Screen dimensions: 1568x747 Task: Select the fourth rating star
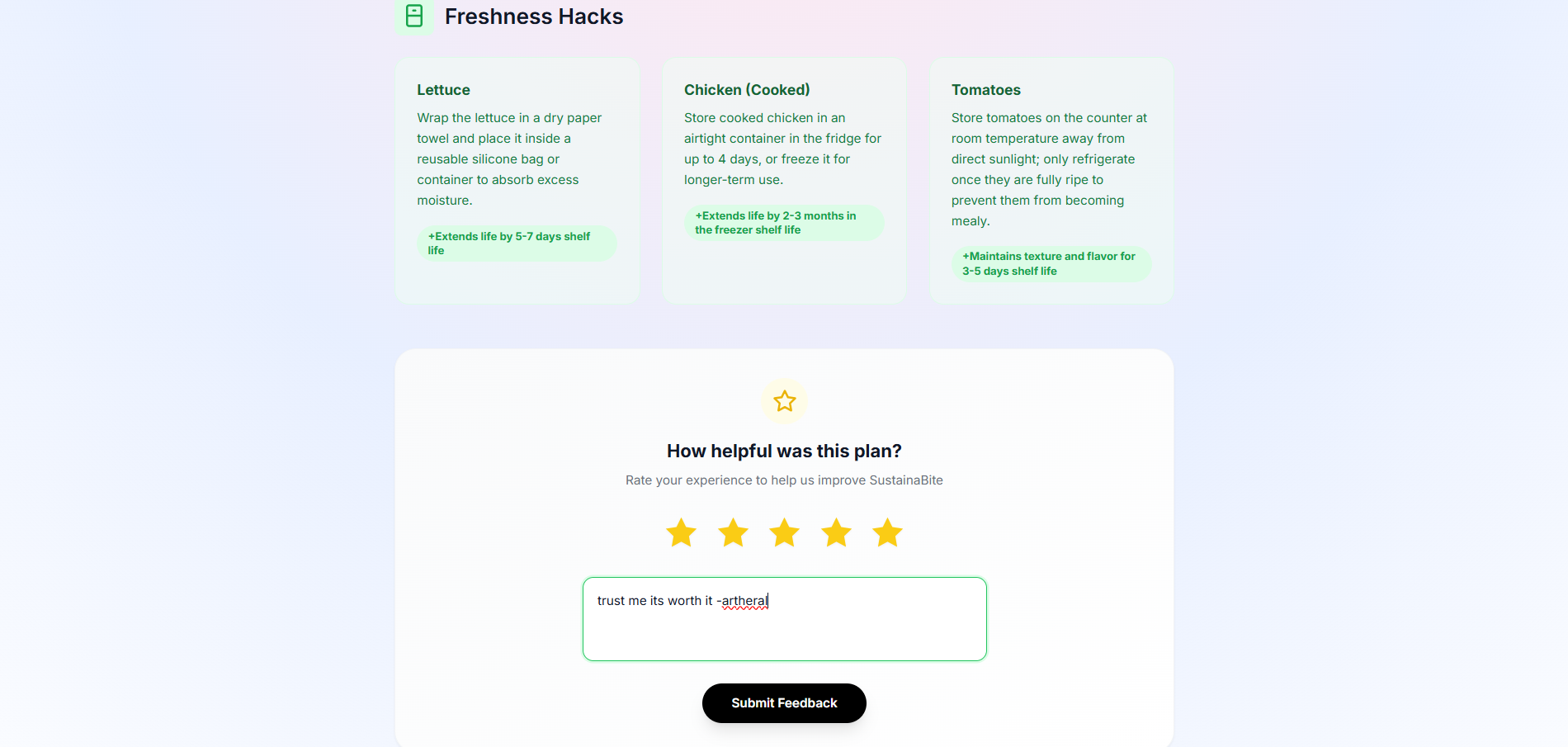pos(836,532)
